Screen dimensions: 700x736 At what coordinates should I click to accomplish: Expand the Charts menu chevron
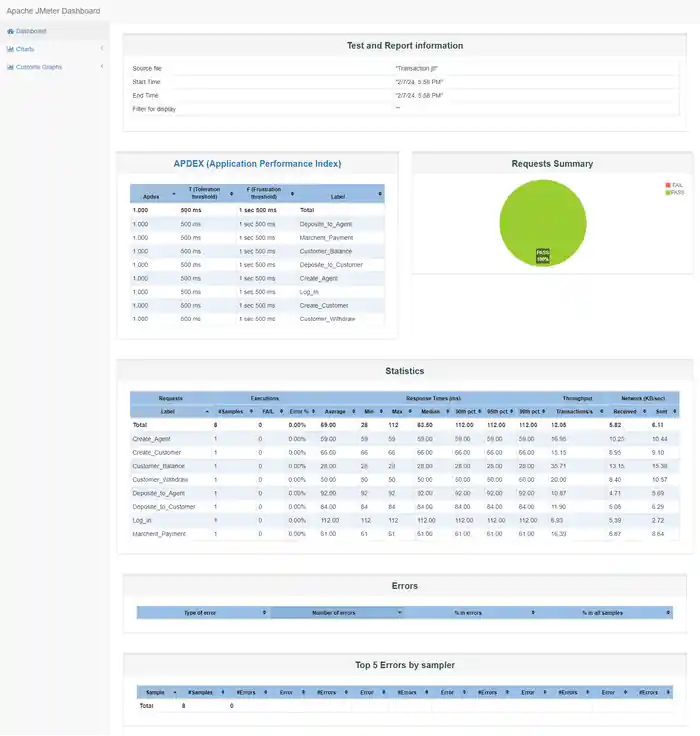point(102,48)
